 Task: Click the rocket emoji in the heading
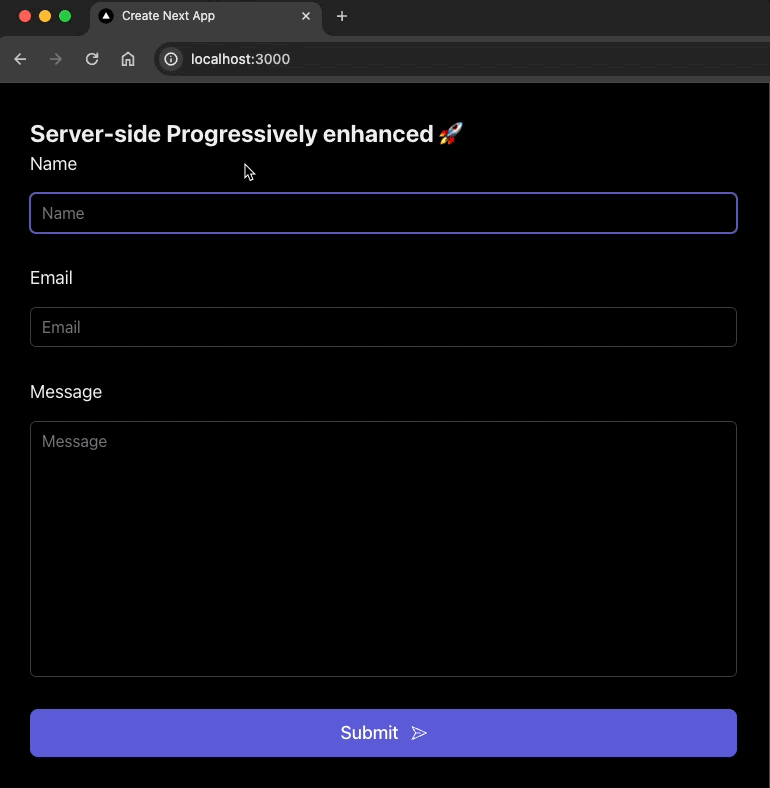(451, 134)
